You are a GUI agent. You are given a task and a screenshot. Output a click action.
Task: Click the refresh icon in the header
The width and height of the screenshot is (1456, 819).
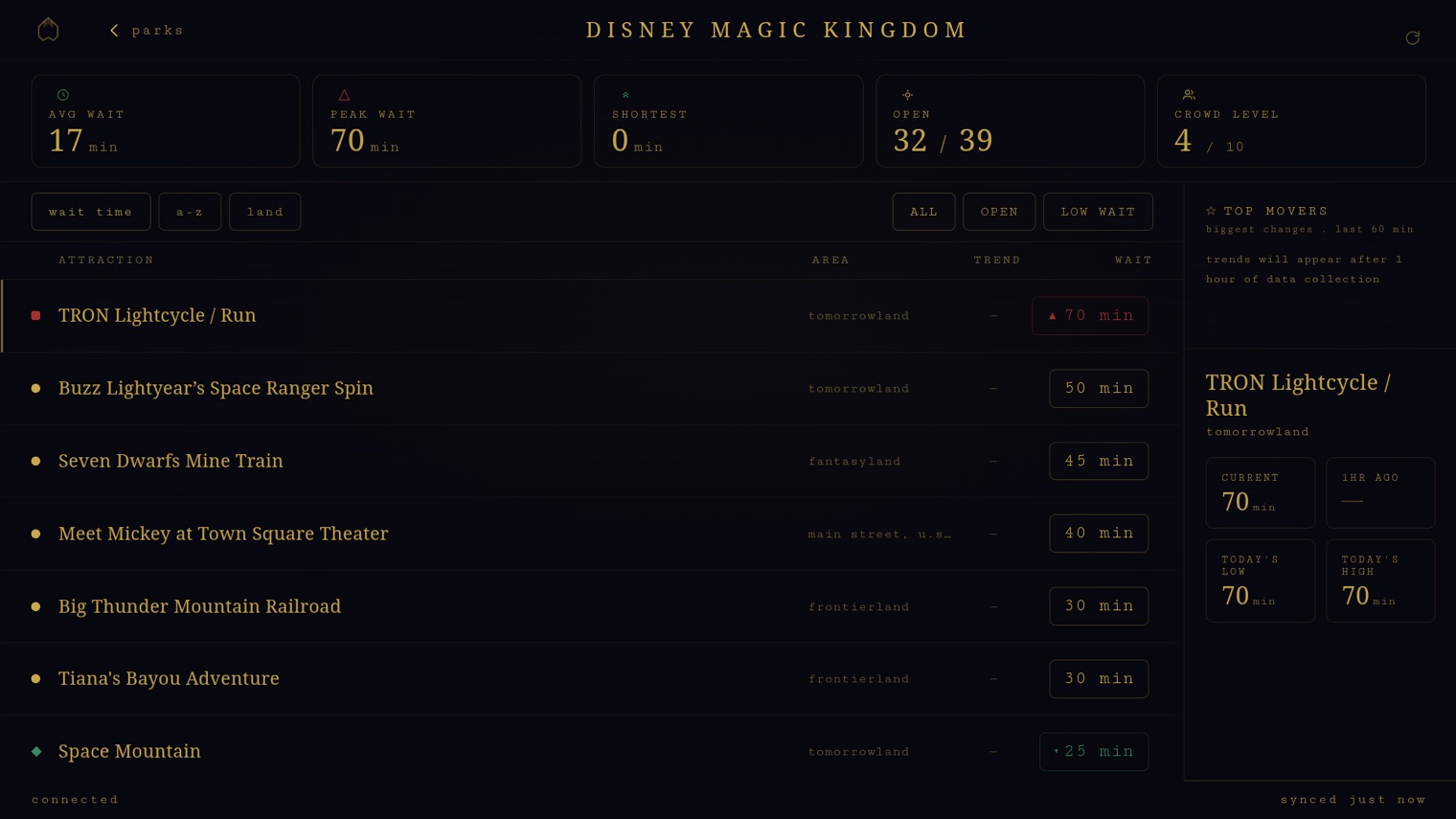pyautogui.click(x=1412, y=37)
